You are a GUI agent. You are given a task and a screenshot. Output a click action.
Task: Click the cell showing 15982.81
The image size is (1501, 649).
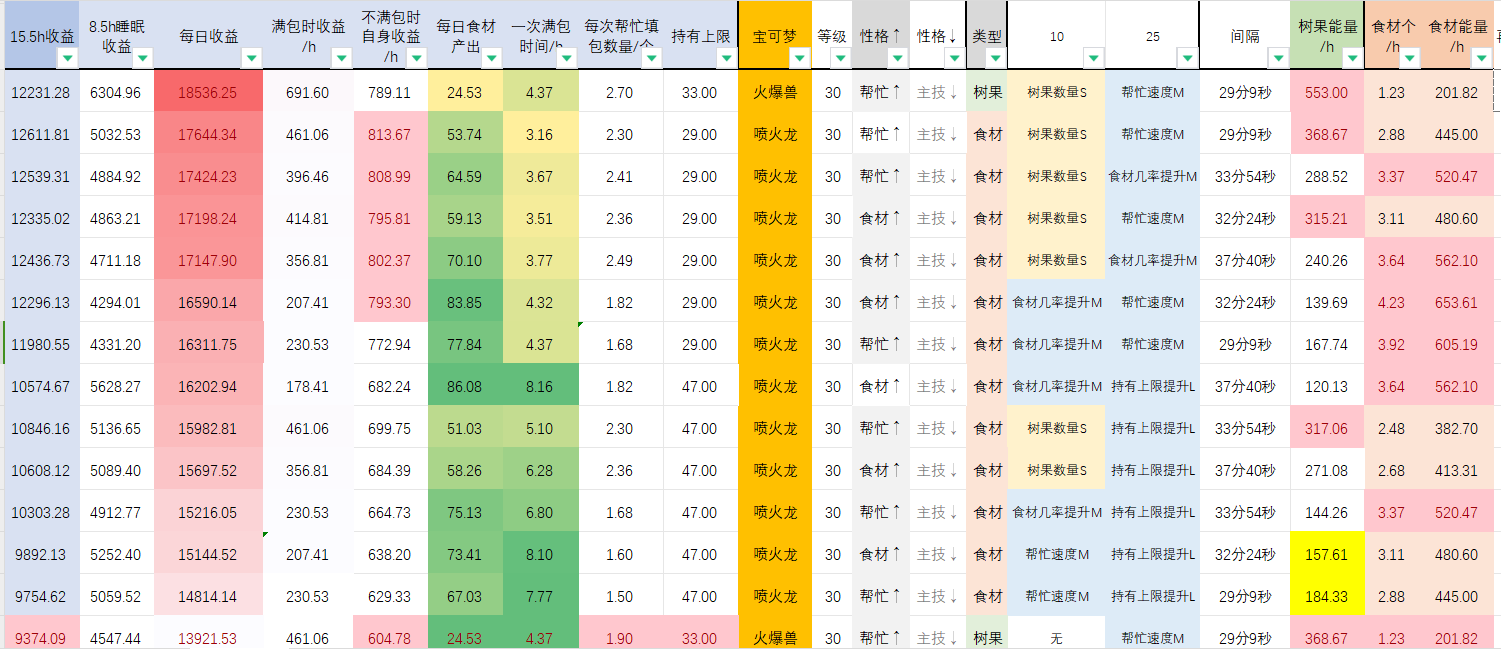coord(208,428)
